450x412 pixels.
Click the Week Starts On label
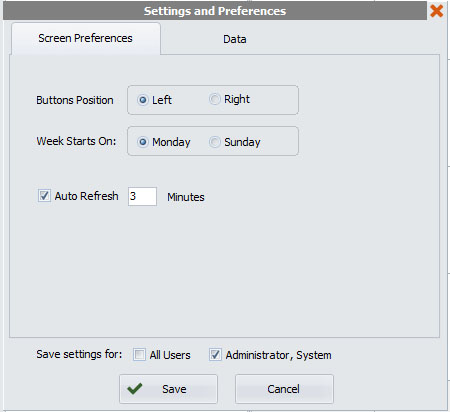tap(76, 141)
